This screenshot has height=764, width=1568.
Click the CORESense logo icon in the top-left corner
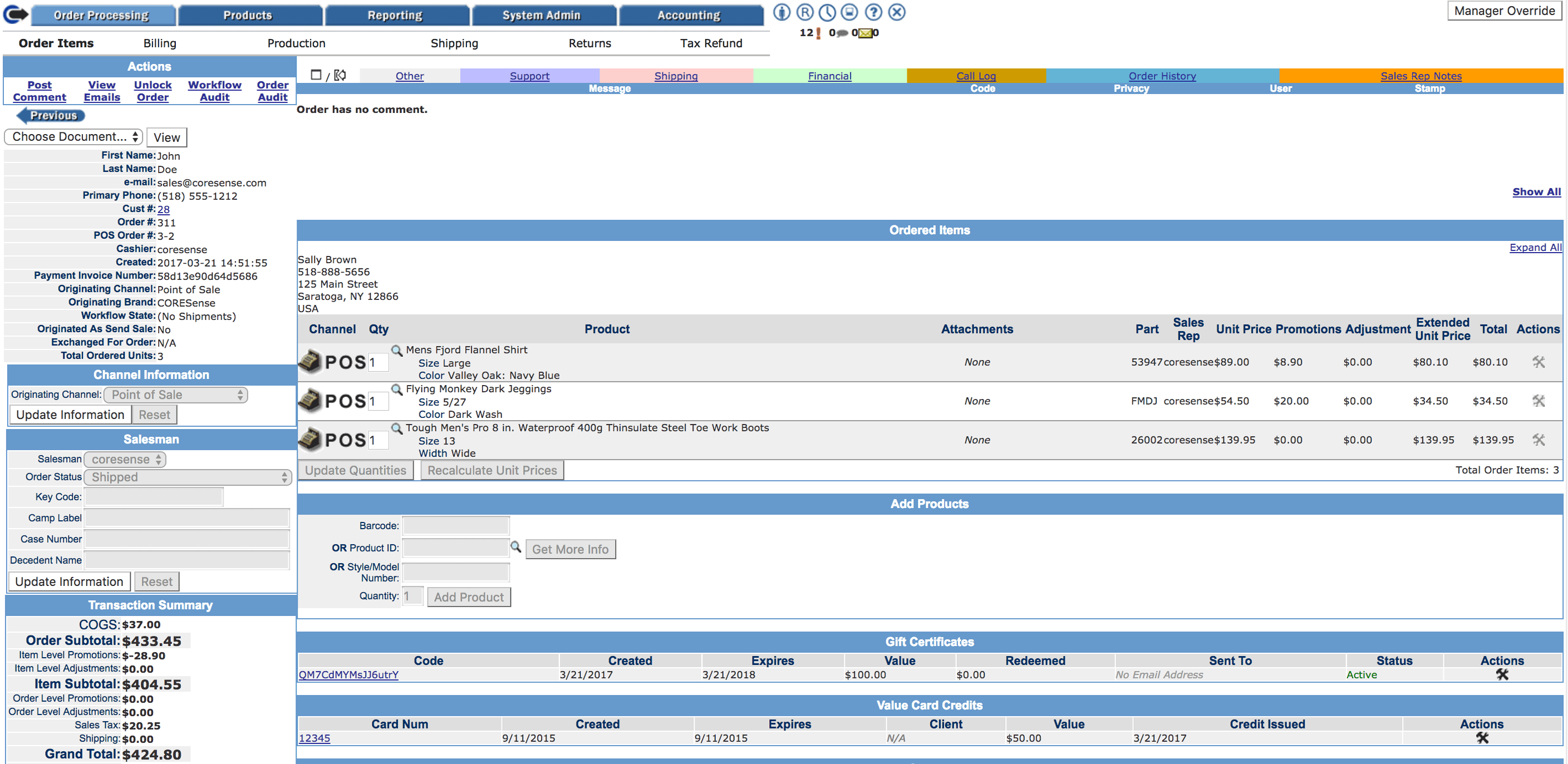coord(15,14)
